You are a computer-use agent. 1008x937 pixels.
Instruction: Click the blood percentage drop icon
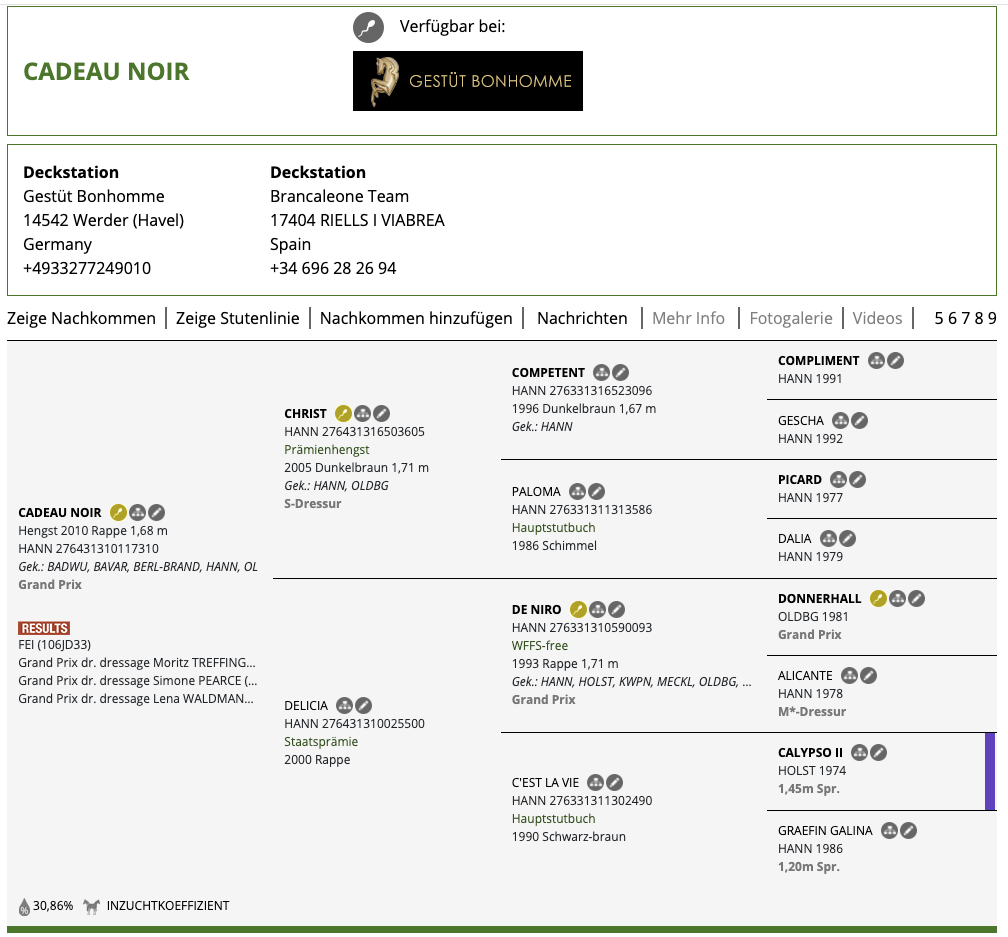24,907
